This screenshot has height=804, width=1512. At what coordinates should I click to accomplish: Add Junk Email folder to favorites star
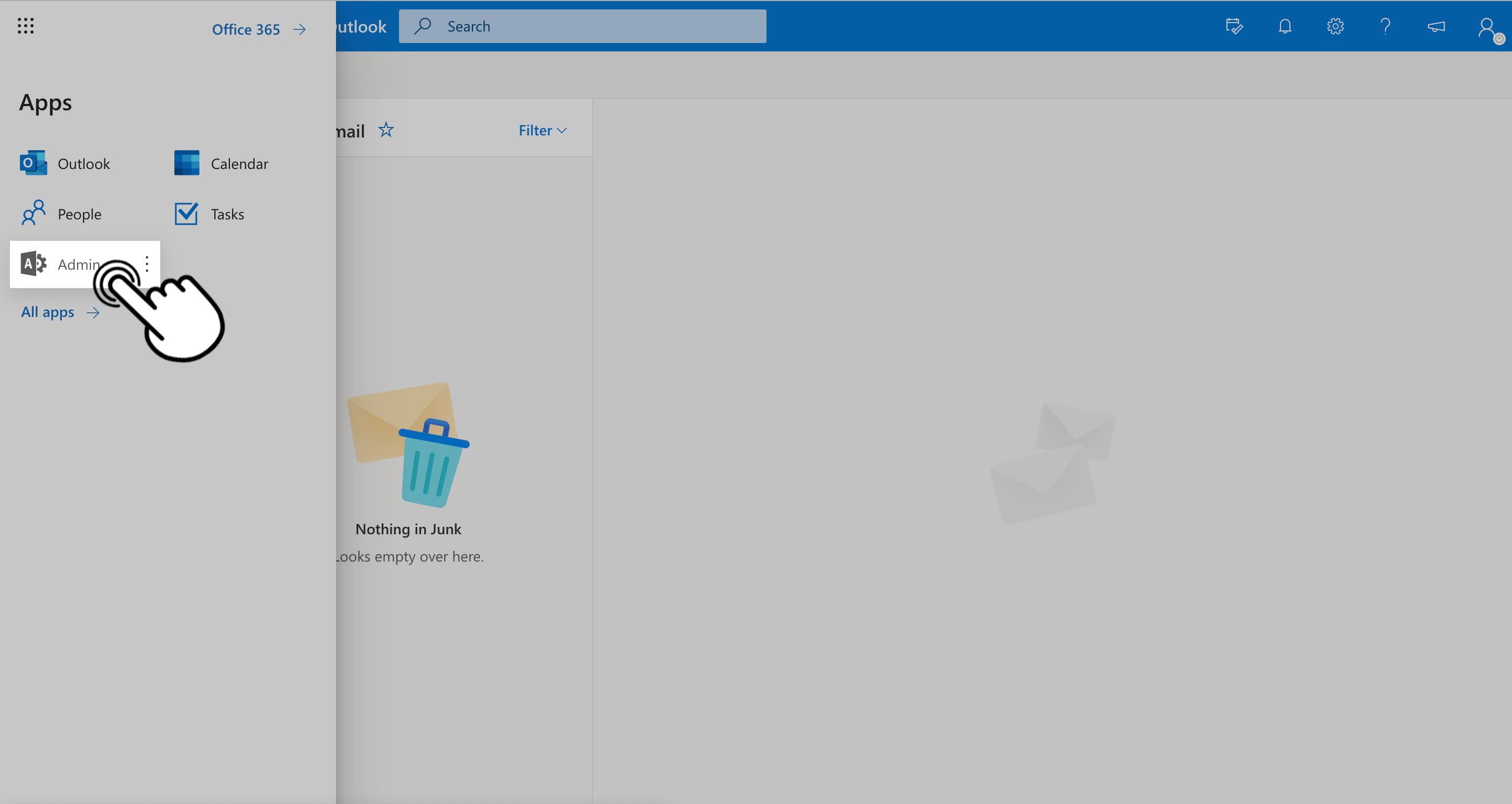tap(386, 130)
